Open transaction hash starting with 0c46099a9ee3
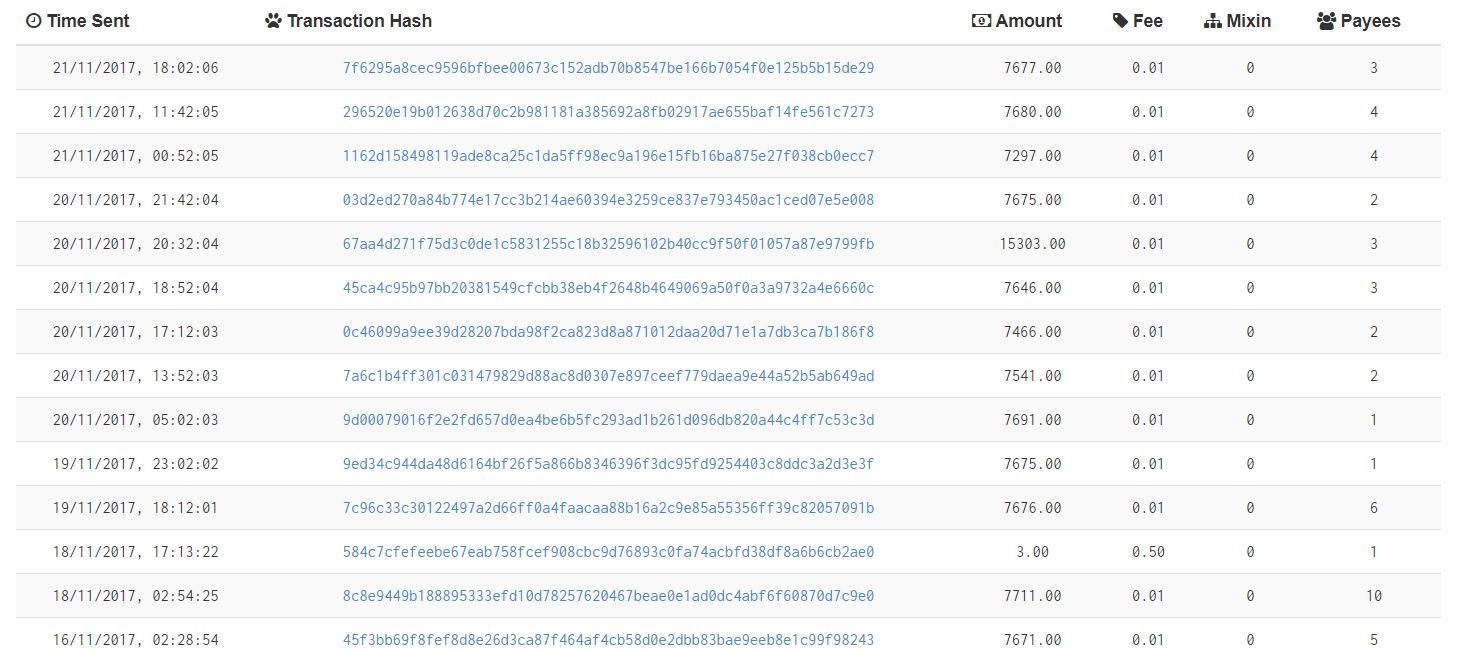The height and width of the screenshot is (651, 1466). click(x=608, y=332)
